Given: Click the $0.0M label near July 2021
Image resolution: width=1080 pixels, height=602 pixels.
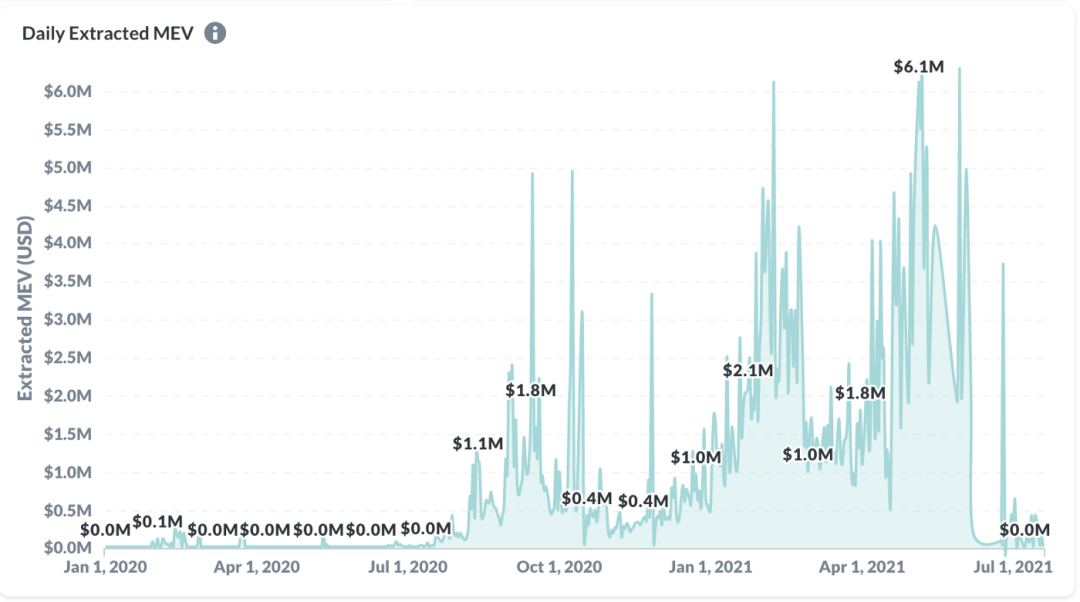Looking at the screenshot, I should tap(1024, 530).
